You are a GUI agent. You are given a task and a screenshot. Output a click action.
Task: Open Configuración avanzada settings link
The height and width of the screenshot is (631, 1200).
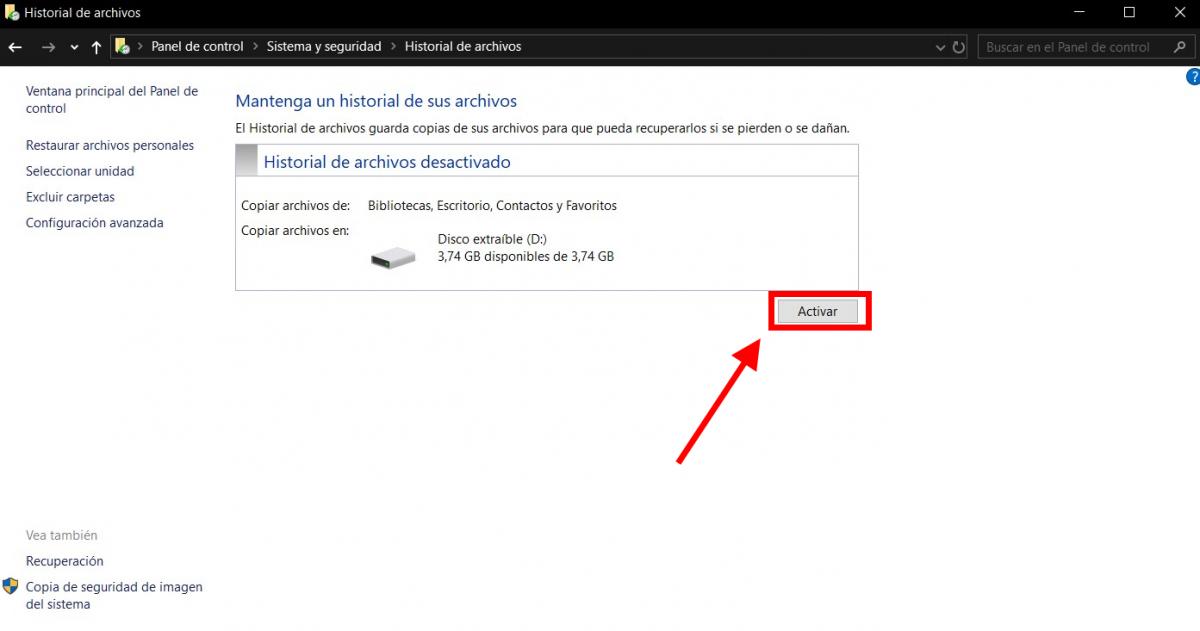click(x=94, y=223)
